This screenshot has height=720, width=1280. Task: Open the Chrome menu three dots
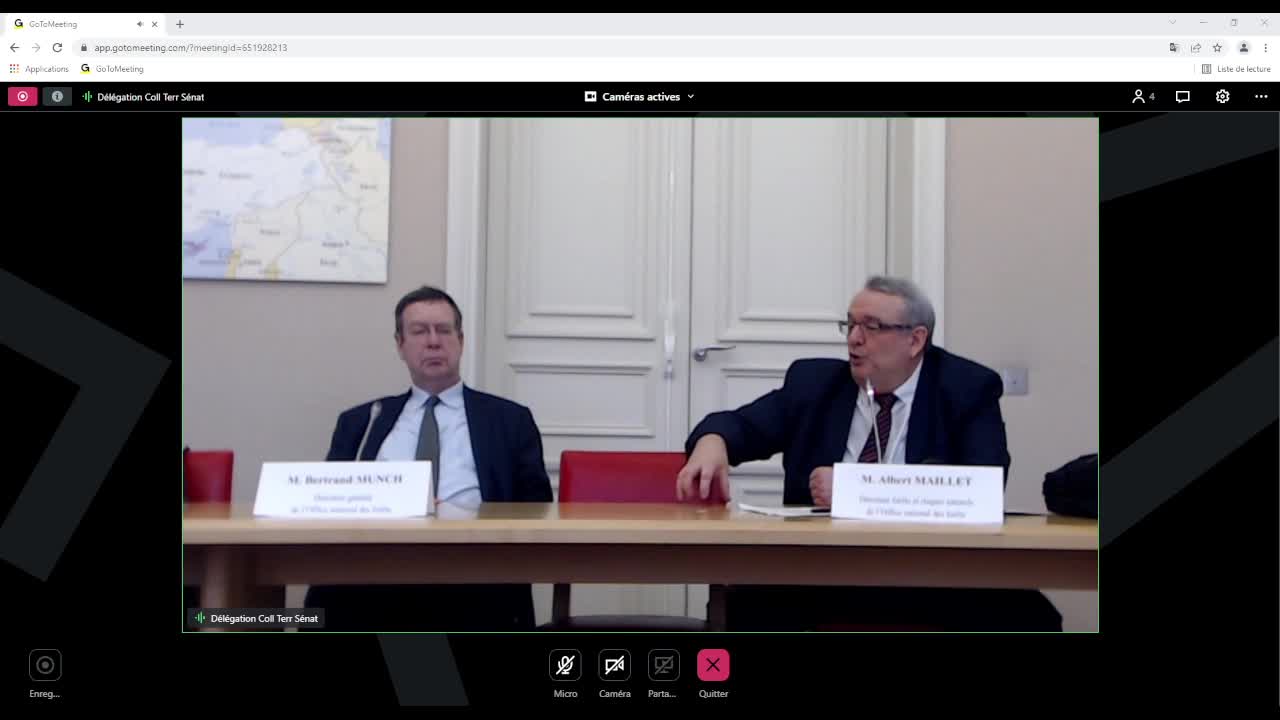(1265, 47)
